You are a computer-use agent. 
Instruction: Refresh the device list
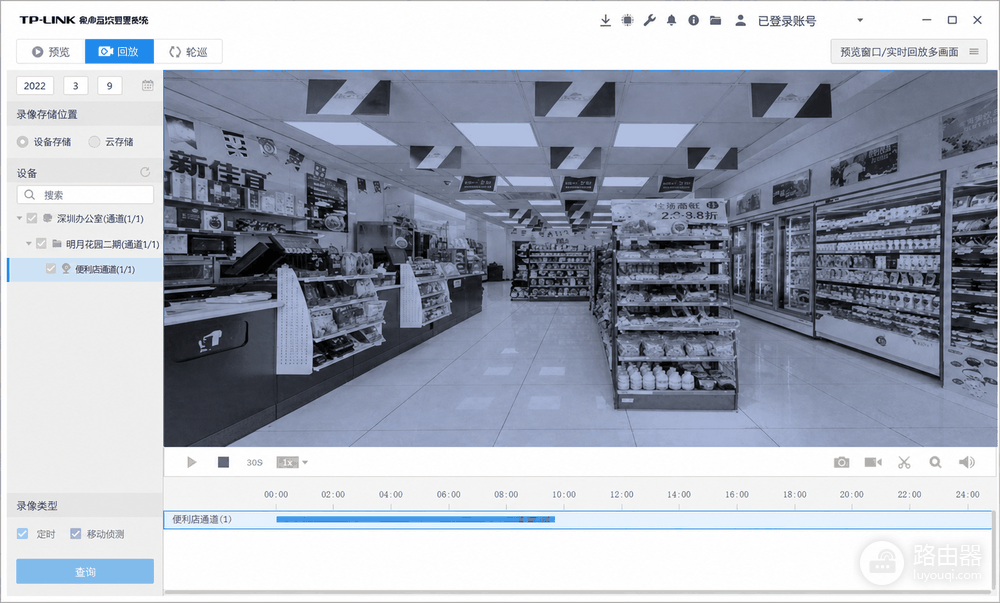tap(145, 172)
